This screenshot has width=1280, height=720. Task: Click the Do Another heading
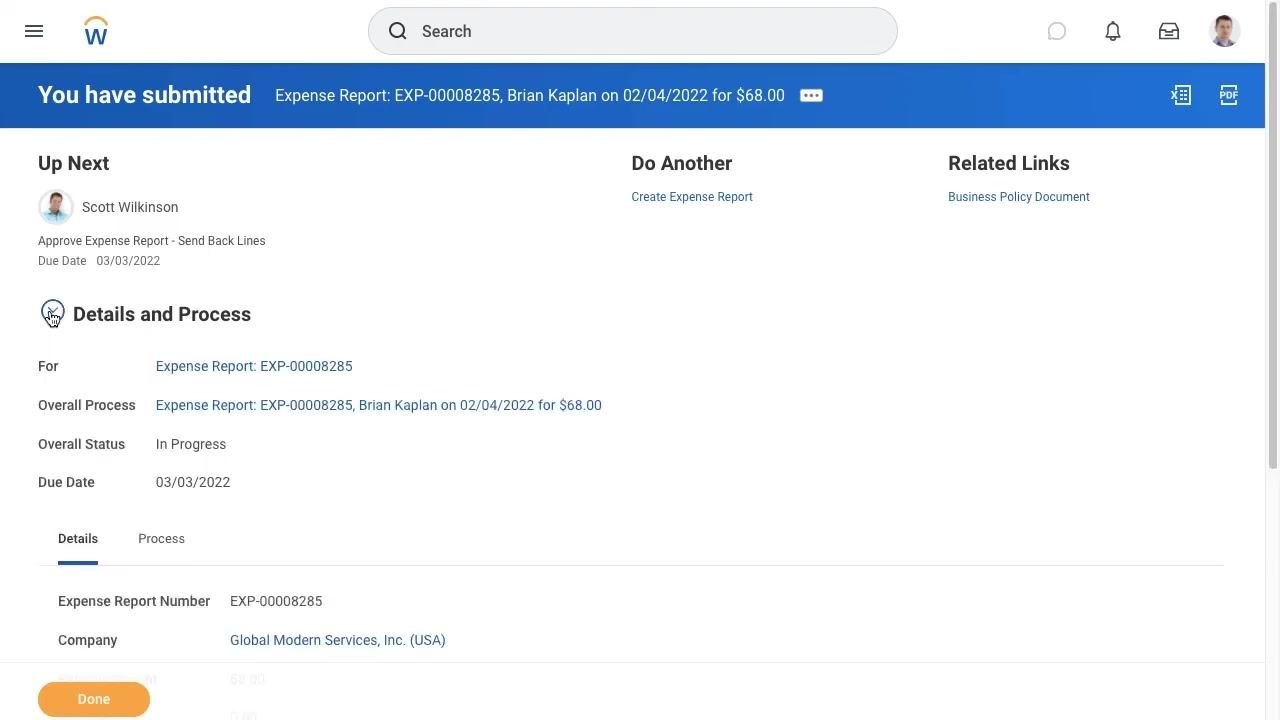coord(682,163)
